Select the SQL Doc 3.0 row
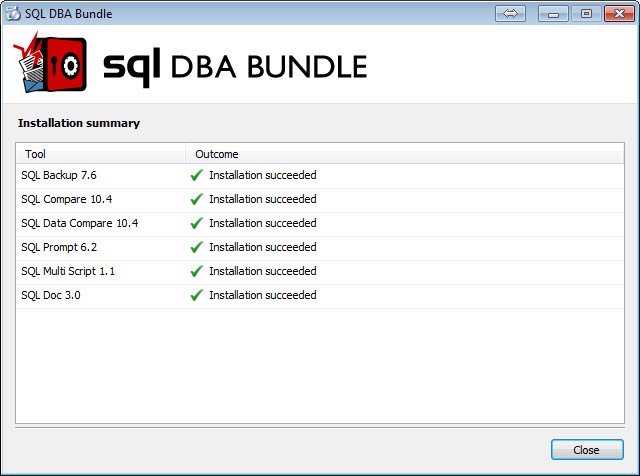This screenshot has height=476, width=640. click(320, 296)
